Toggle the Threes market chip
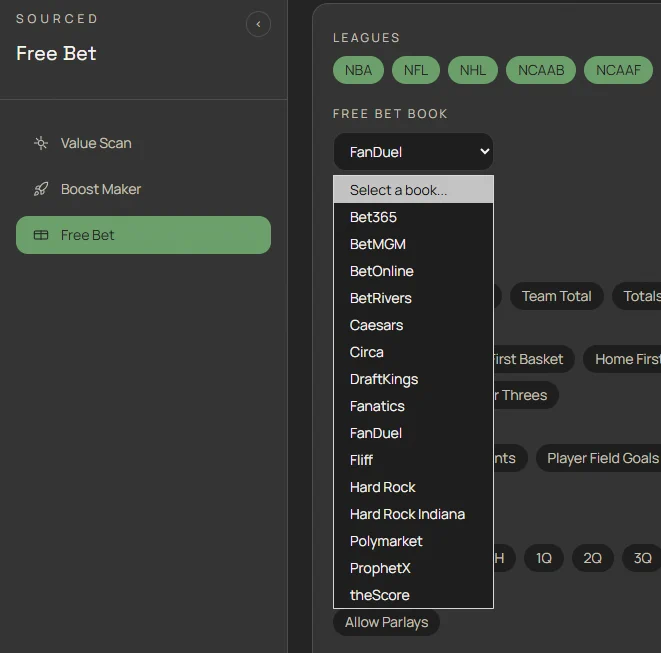661x653 pixels. (x=525, y=395)
